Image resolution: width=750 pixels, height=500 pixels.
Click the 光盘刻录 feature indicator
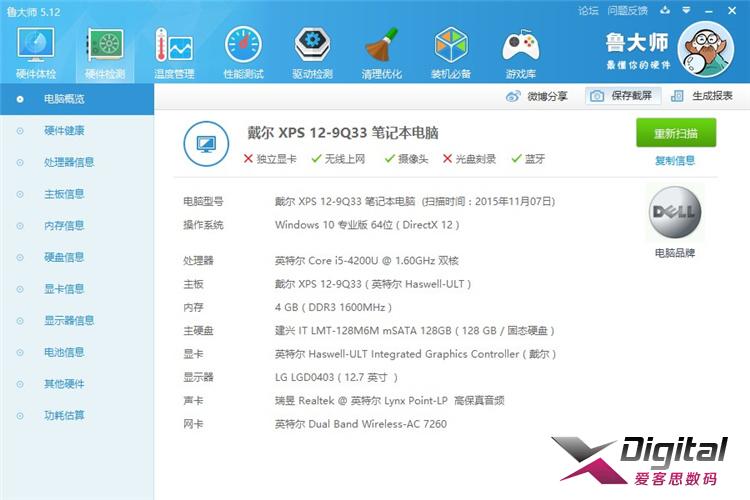click(x=469, y=159)
